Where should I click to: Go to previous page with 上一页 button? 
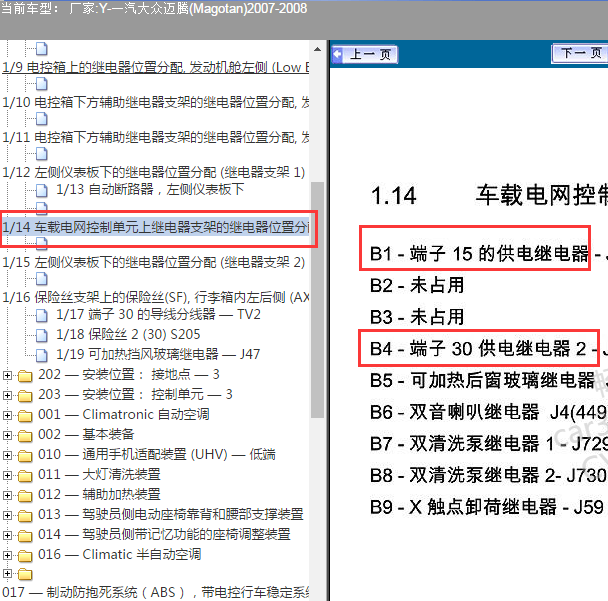(x=364, y=54)
